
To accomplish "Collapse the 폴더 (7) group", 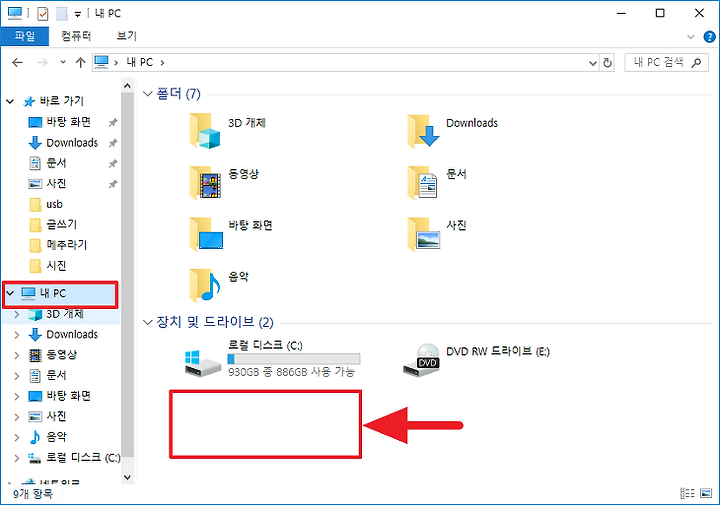I will pyautogui.click(x=147, y=94).
